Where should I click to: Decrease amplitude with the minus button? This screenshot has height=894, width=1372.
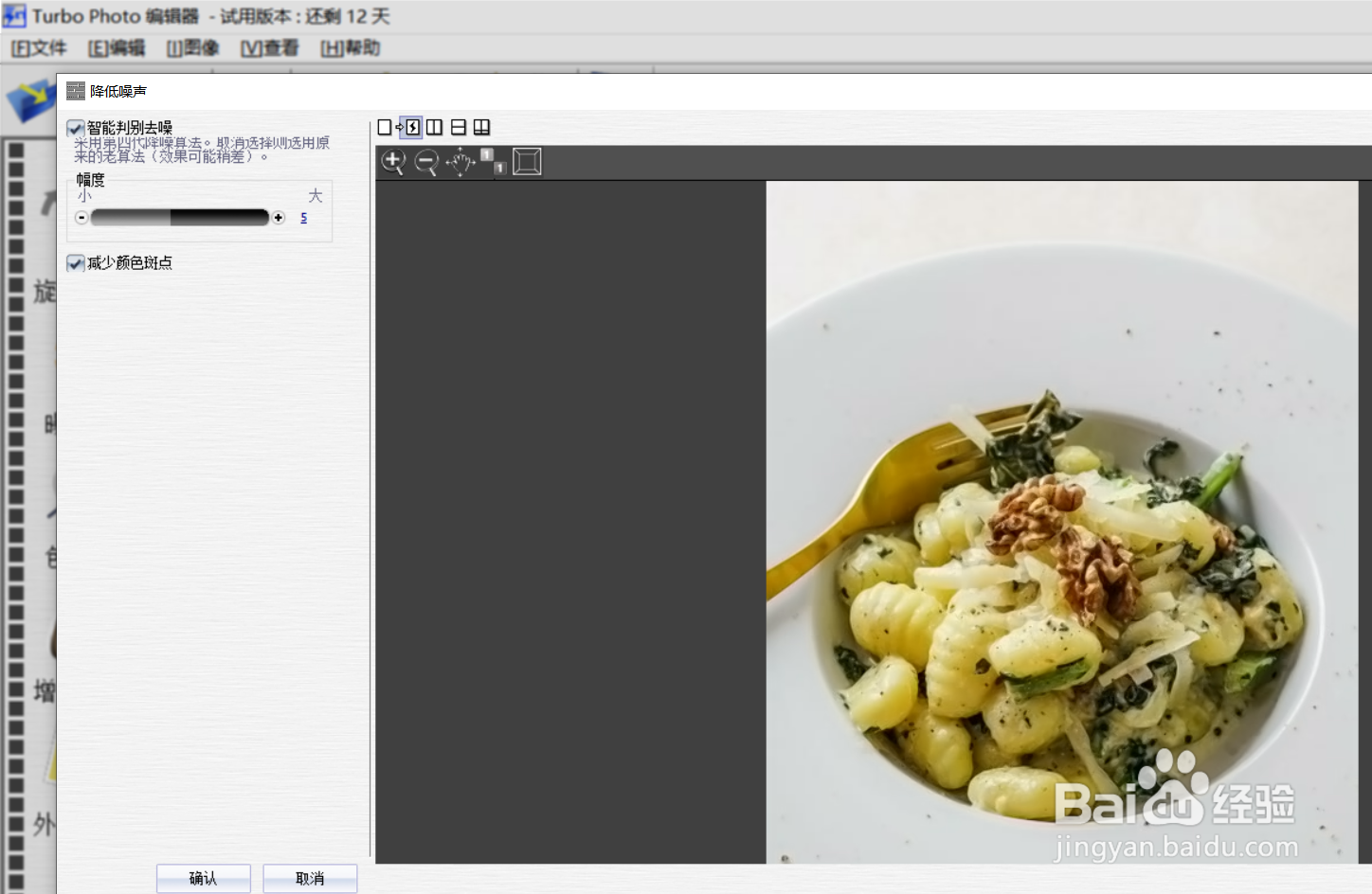point(81,218)
